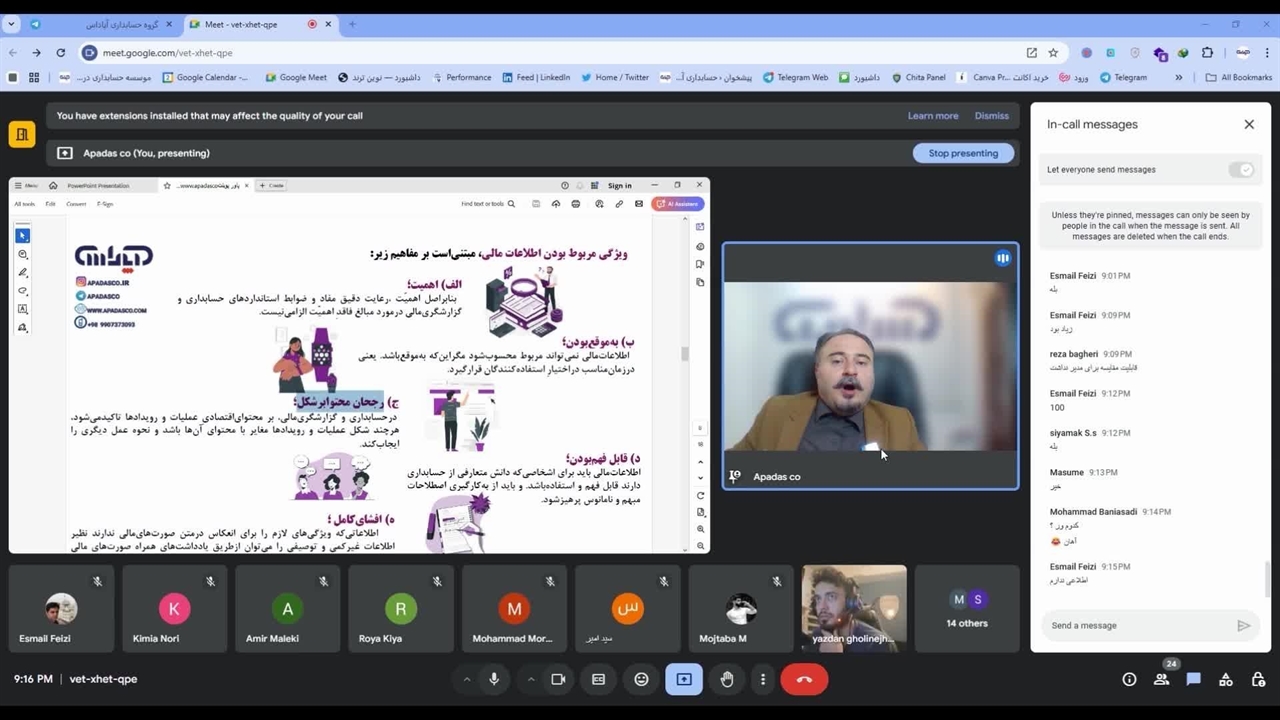Click the red leave call button
The height and width of the screenshot is (720, 1280).
[804, 679]
